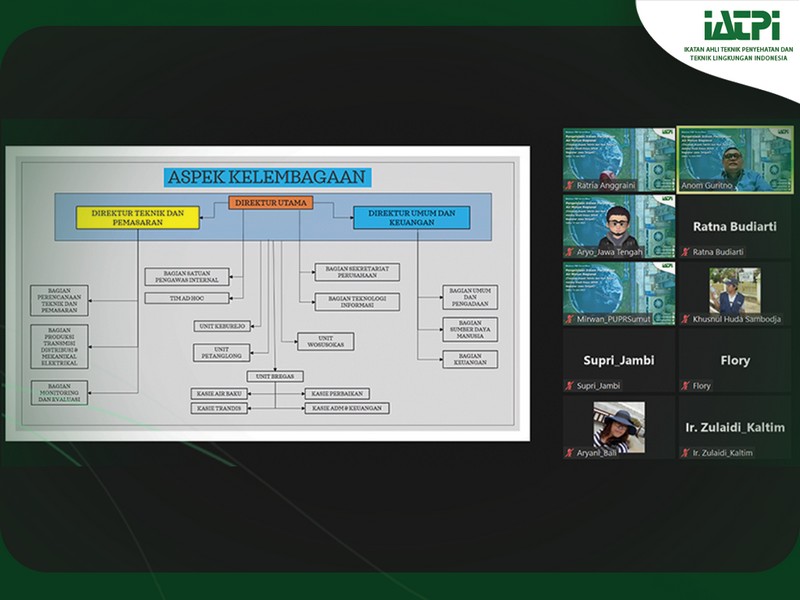Click muted mic icon beside Ratna Budiarti label
Image resolution: width=800 pixels, height=600 pixels.
pyautogui.click(x=686, y=252)
